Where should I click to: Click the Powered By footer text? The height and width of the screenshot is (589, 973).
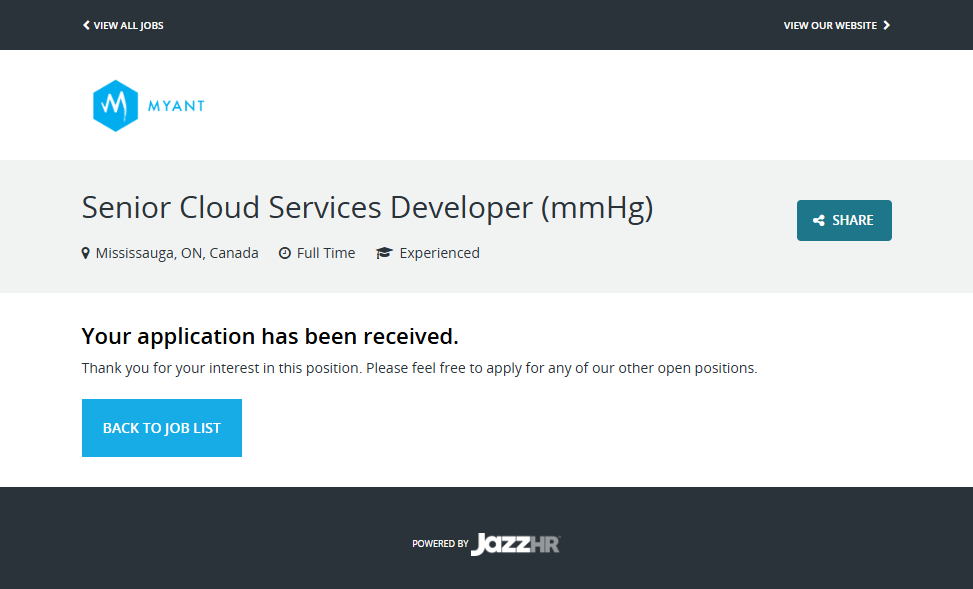pos(440,544)
